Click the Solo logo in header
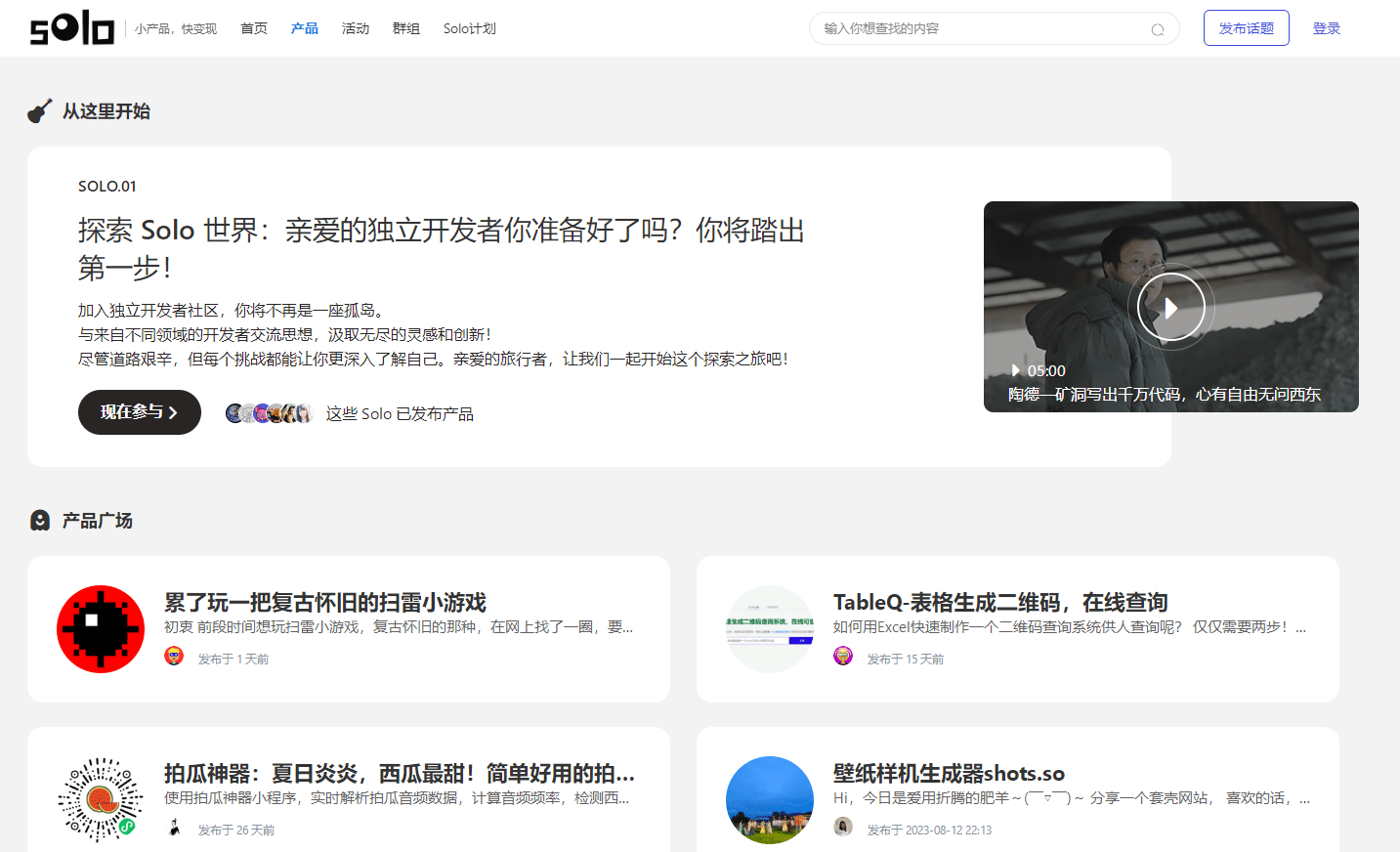This screenshot has height=852, width=1400. (x=72, y=28)
